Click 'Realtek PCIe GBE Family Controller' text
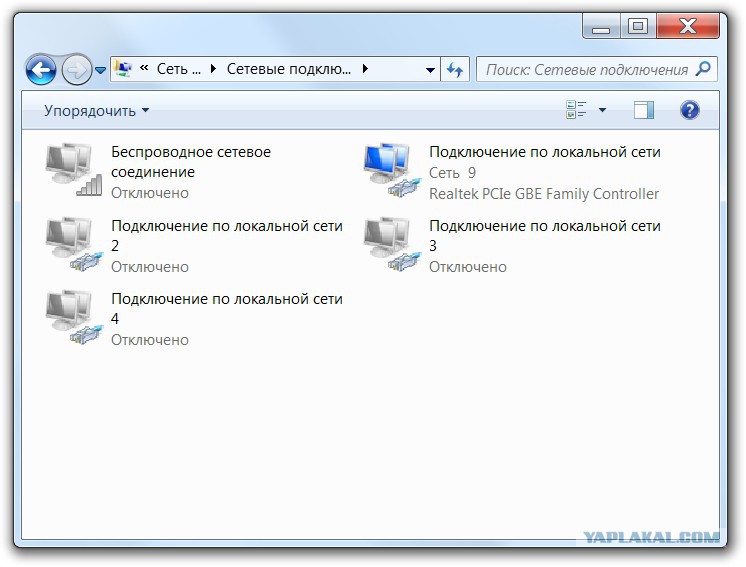Viewport: 746px width, 567px height. pyautogui.click(x=544, y=194)
